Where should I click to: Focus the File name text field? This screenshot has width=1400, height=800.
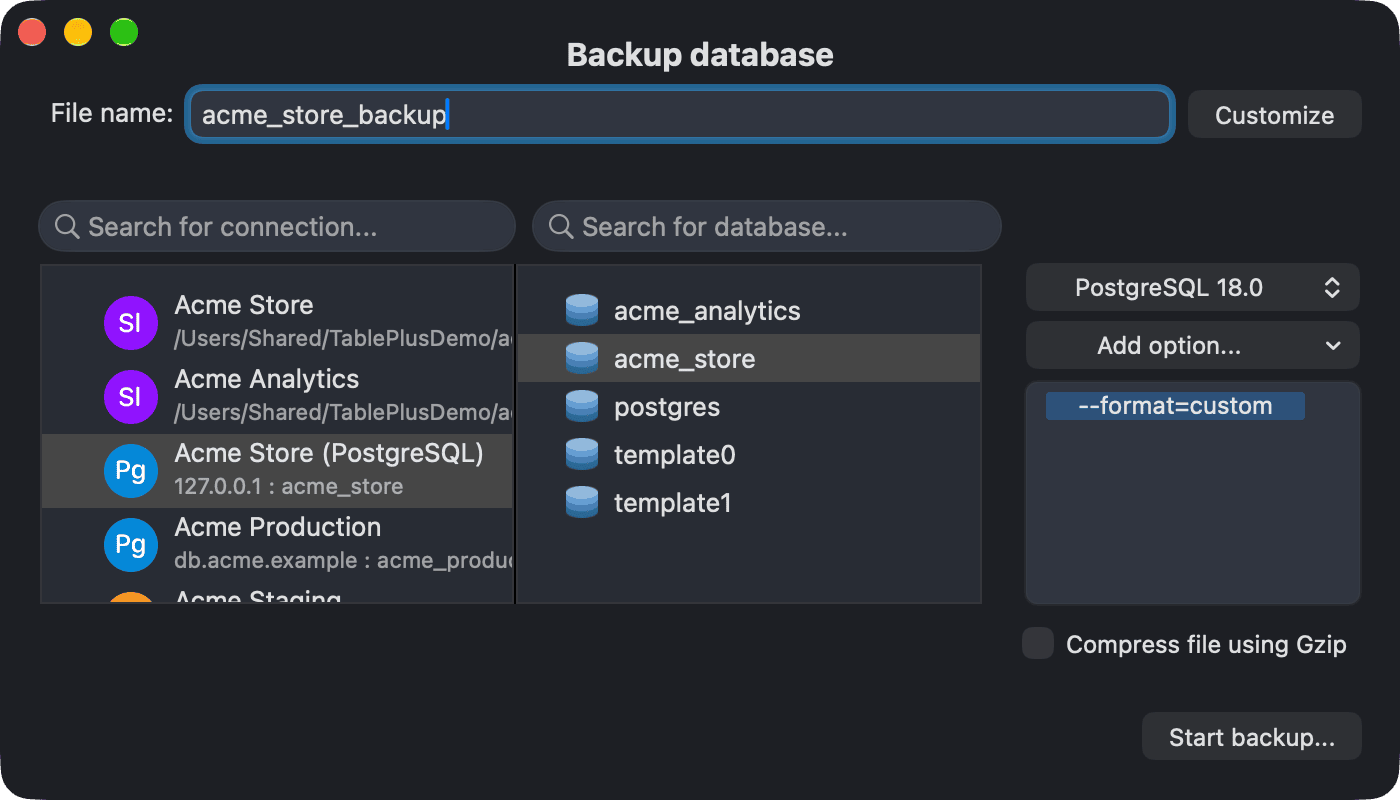point(679,115)
